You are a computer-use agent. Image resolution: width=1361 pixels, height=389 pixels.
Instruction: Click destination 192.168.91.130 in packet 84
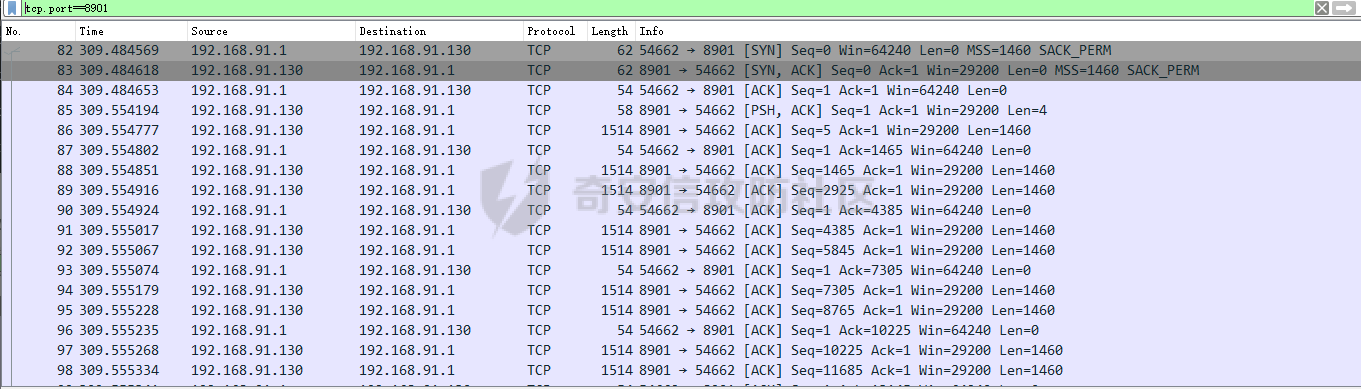[414, 90]
